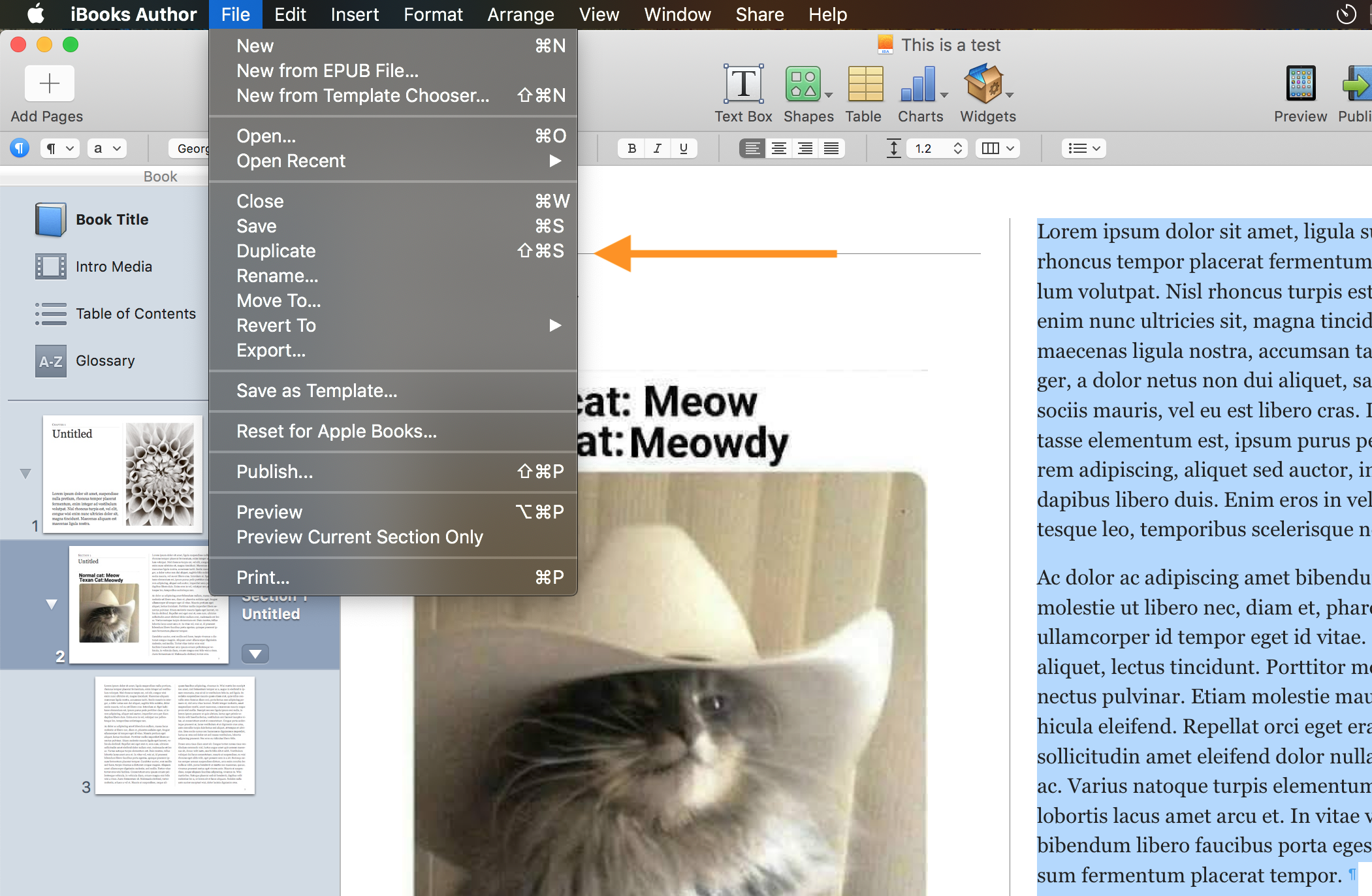Image resolution: width=1372 pixels, height=896 pixels.
Task: Choose New from EPUB File
Action: (x=393, y=71)
